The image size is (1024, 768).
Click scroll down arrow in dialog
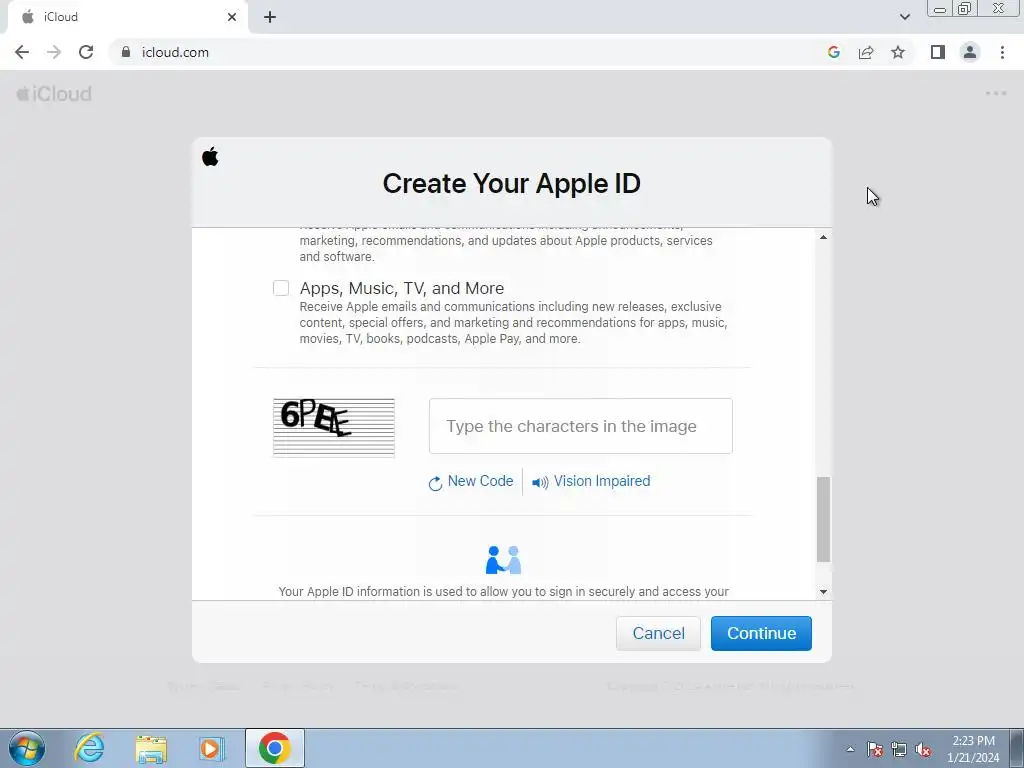click(x=824, y=592)
